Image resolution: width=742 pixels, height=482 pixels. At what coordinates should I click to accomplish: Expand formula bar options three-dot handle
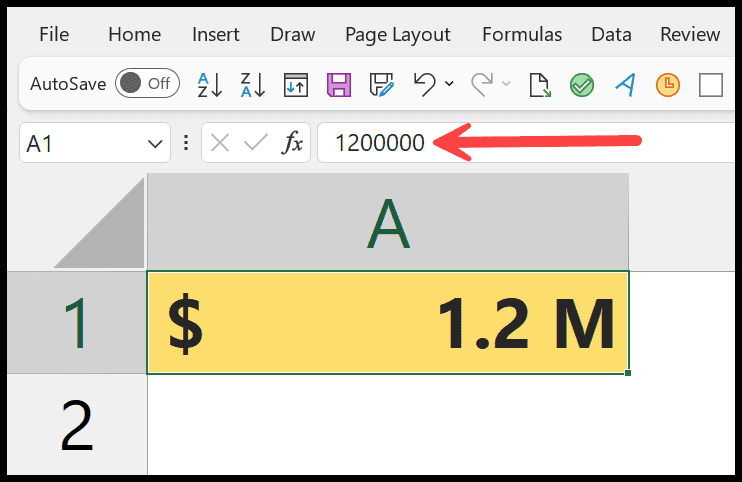click(x=186, y=143)
